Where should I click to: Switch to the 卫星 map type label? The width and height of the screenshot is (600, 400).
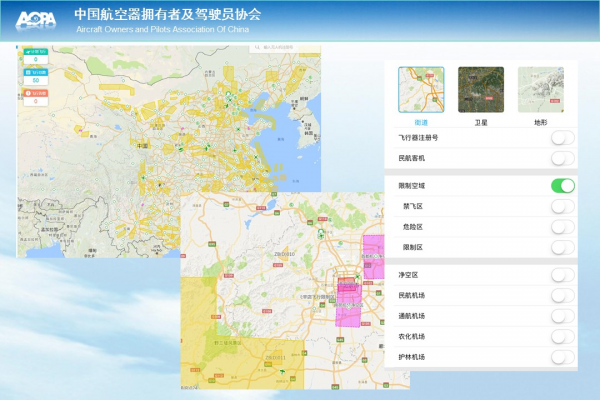(481, 122)
